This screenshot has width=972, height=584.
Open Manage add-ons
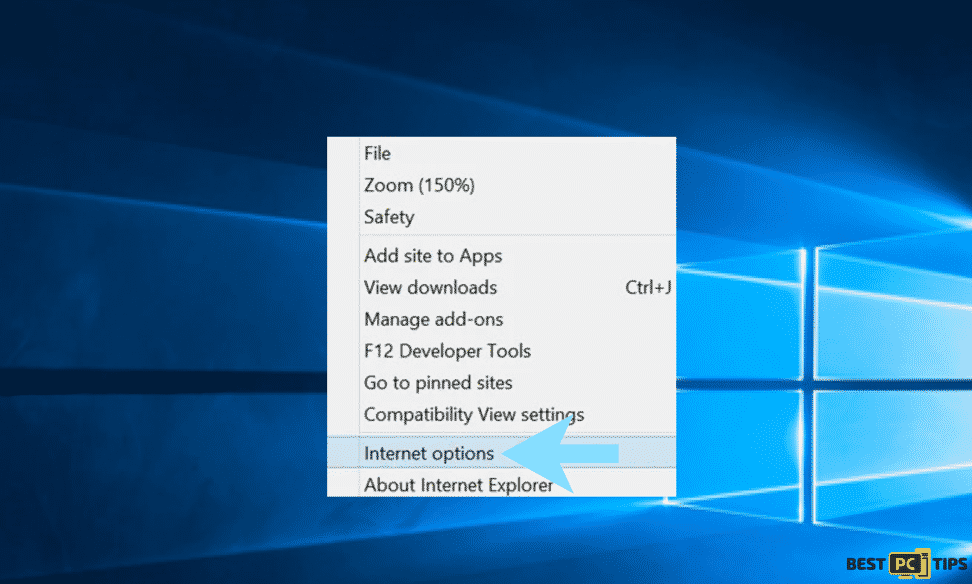point(501,319)
